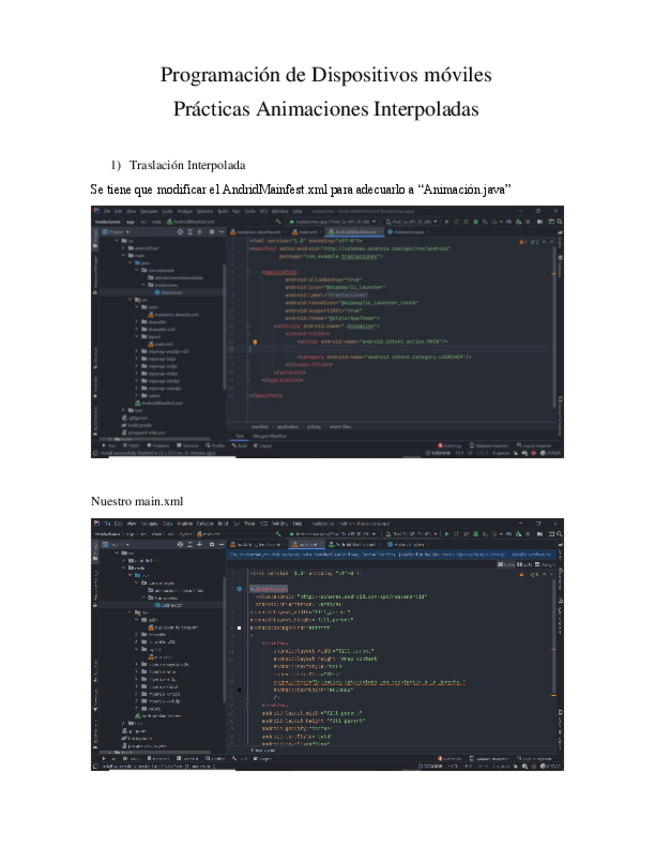Collapse java folder arrow in AndroidManifest screenshot
655x848 pixels.
[130, 262]
